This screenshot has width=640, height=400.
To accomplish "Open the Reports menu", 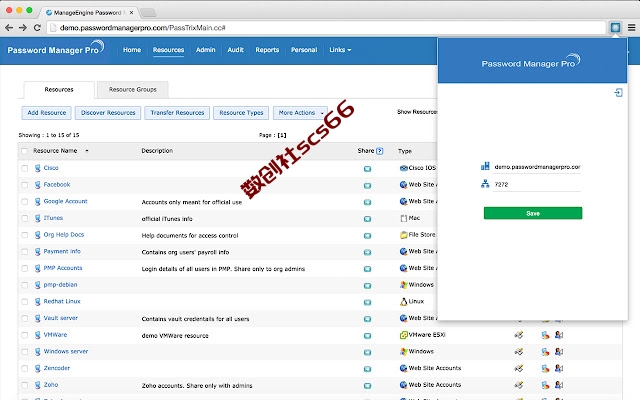I will (267, 50).
